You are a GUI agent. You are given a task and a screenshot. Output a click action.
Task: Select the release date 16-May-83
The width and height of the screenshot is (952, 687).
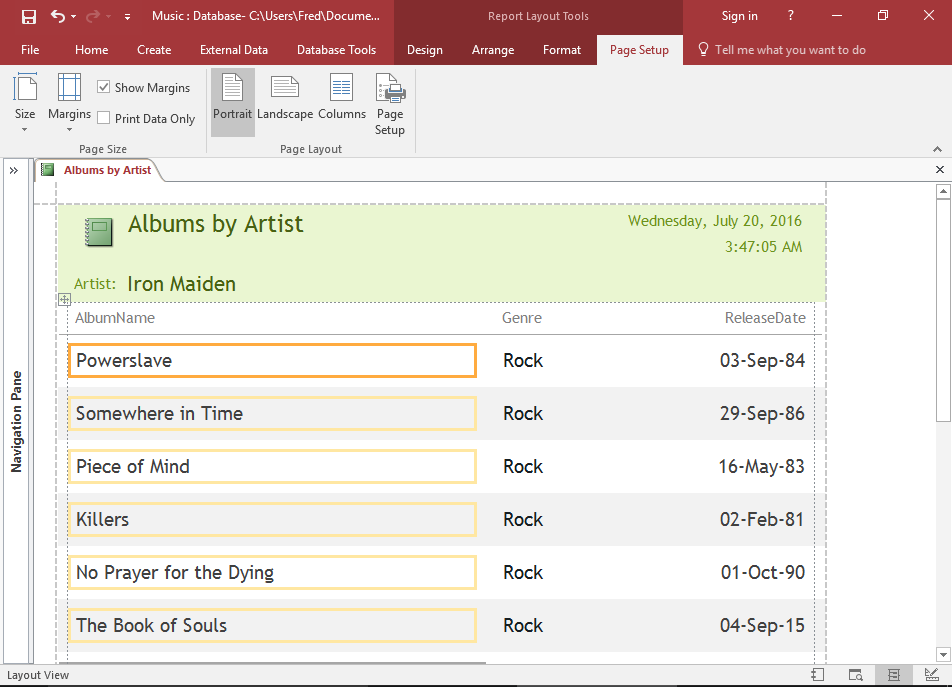[x=761, y=467]
